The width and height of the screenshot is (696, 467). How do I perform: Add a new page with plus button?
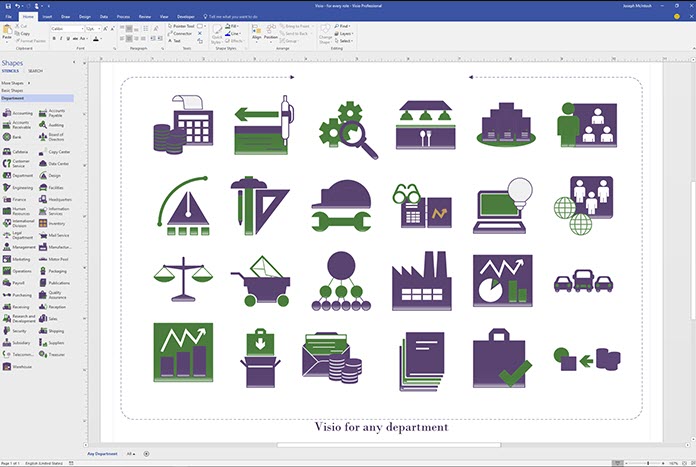(146, 454)
